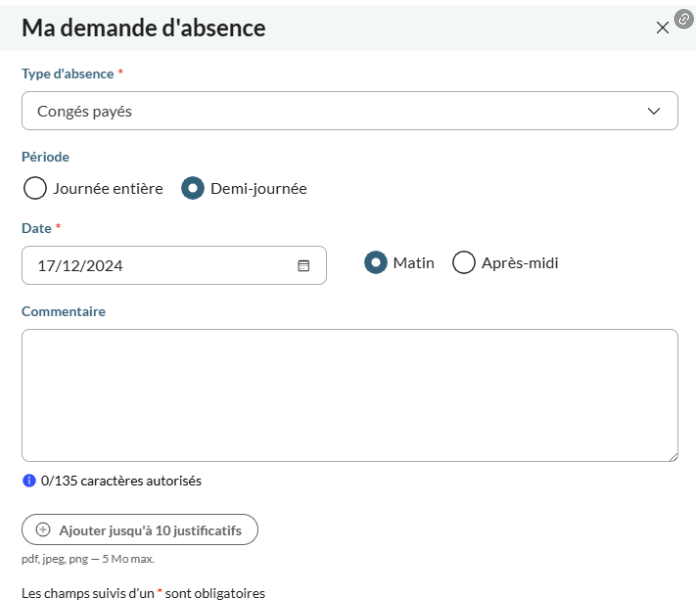Click the Journée entière label text
This screenshot has width=696, height=611.
[108, 189]
